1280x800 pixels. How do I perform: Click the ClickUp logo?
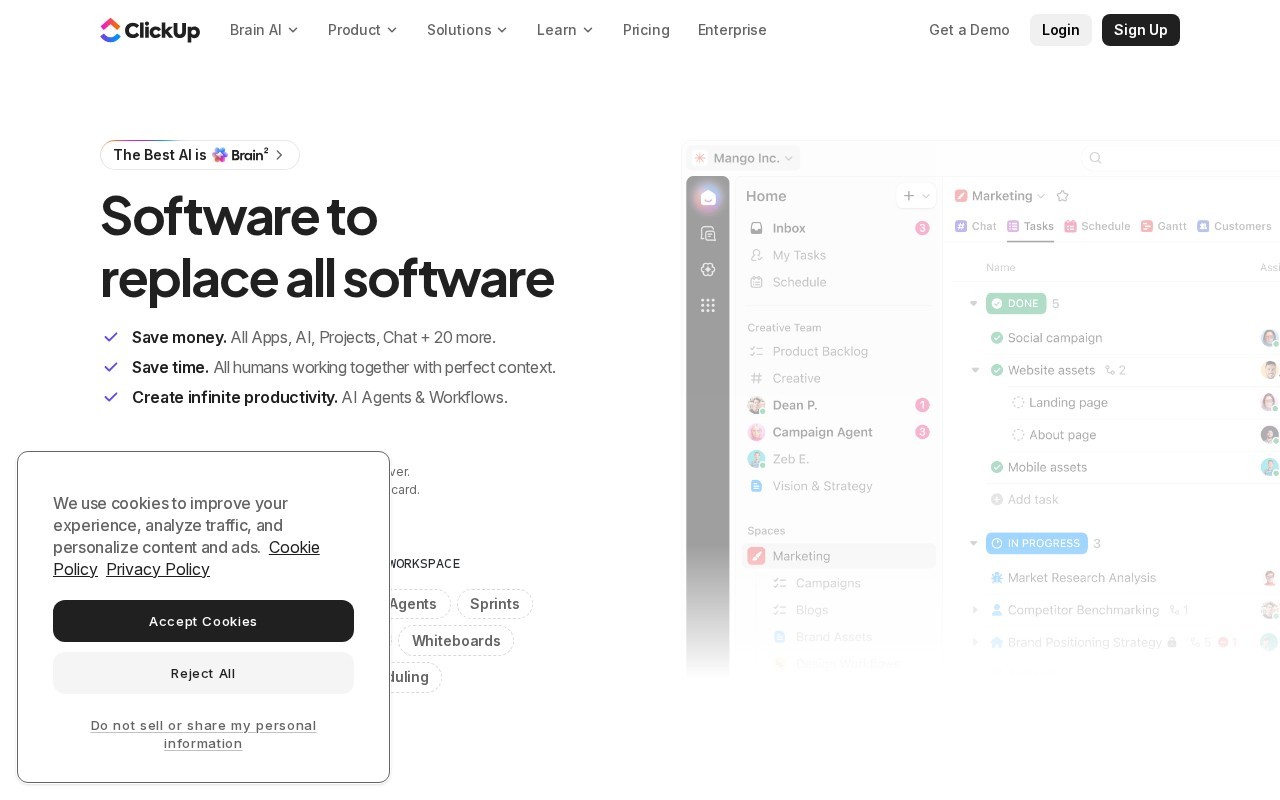click(x=150, y=30)
